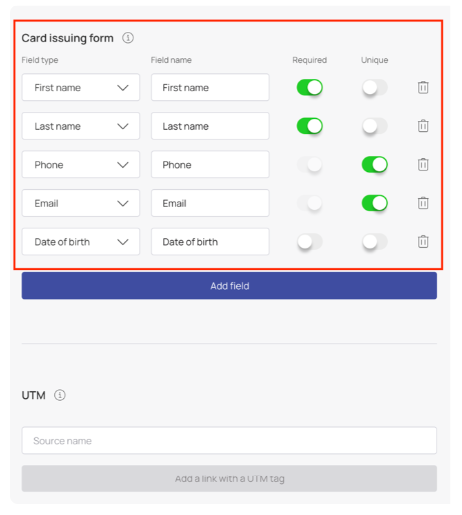This screenshot has width=462, height=515.
Task: Turn off Unique toggle for Email
Action: coord(375,203)
